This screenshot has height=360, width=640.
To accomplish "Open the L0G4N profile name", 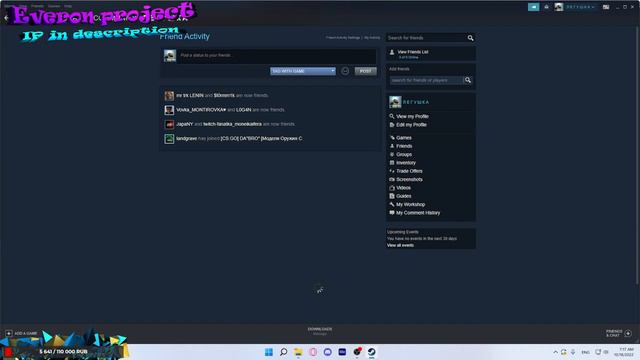I will coord(243,110).
